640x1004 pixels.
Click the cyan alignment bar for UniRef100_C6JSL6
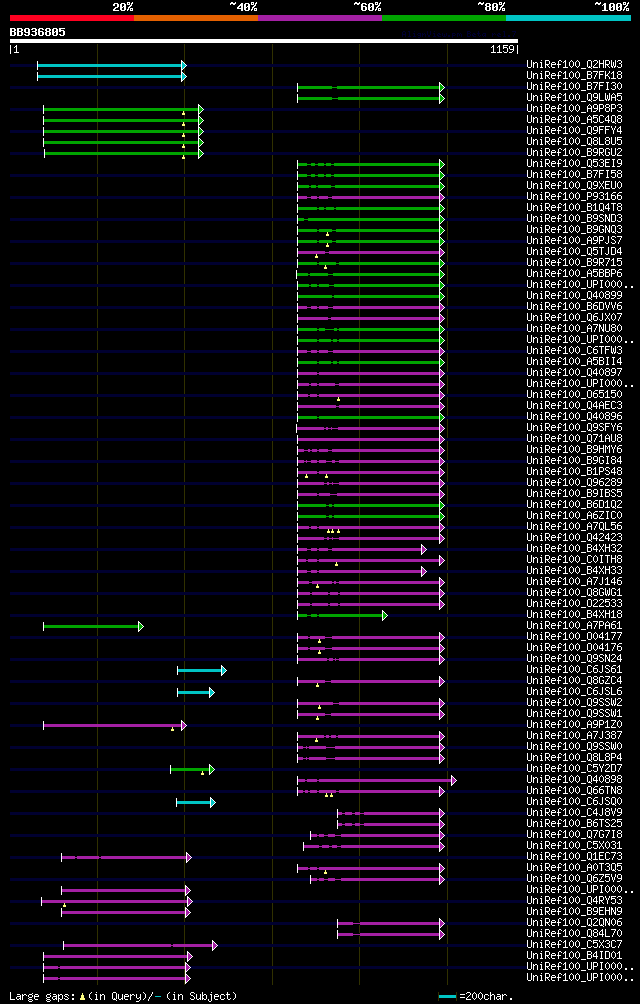click(x=195, y=692)
